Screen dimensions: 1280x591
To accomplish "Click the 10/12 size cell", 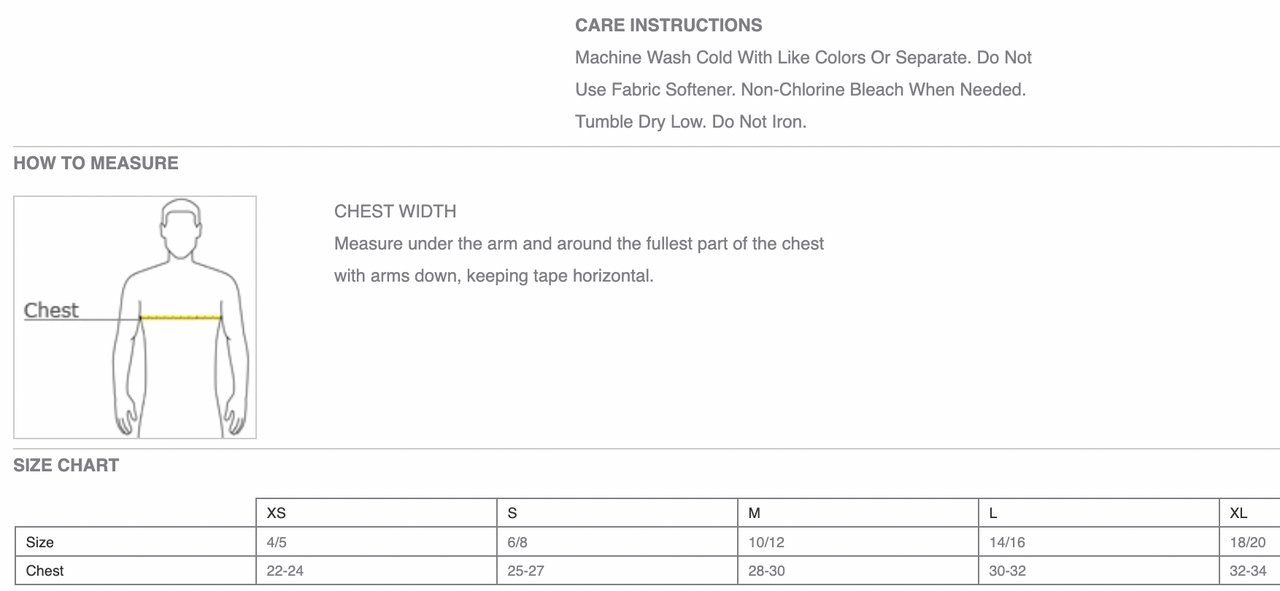I will pyautogui.click(x=859, y=542).
